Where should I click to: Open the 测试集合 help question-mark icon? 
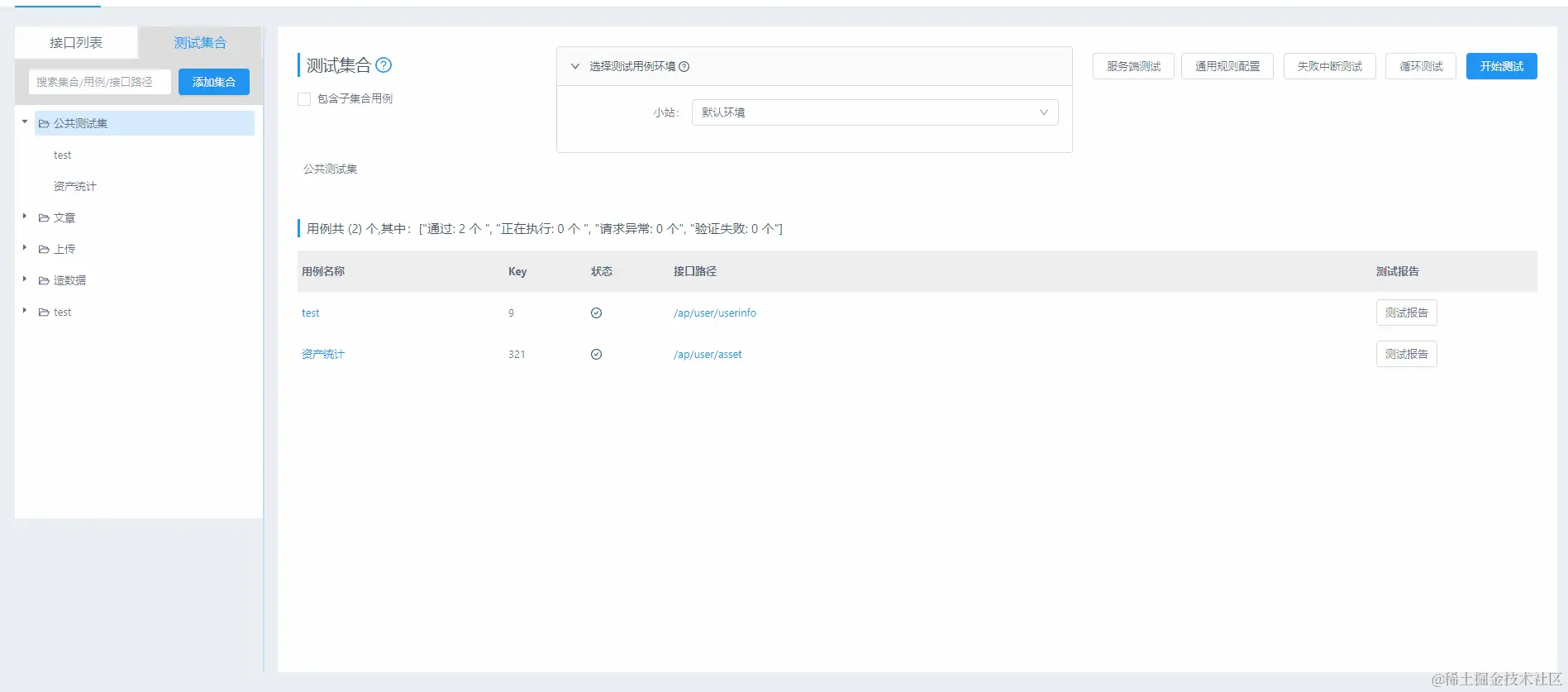pos(384,65)
